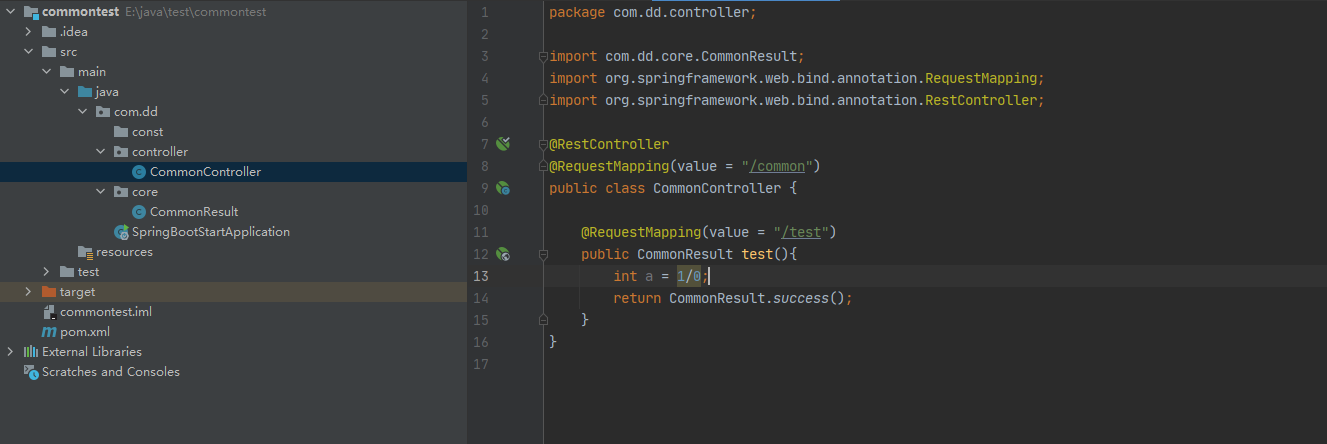
Task: Click the SpringBootStartApplication run-class icon
Action: click(121, 232)
